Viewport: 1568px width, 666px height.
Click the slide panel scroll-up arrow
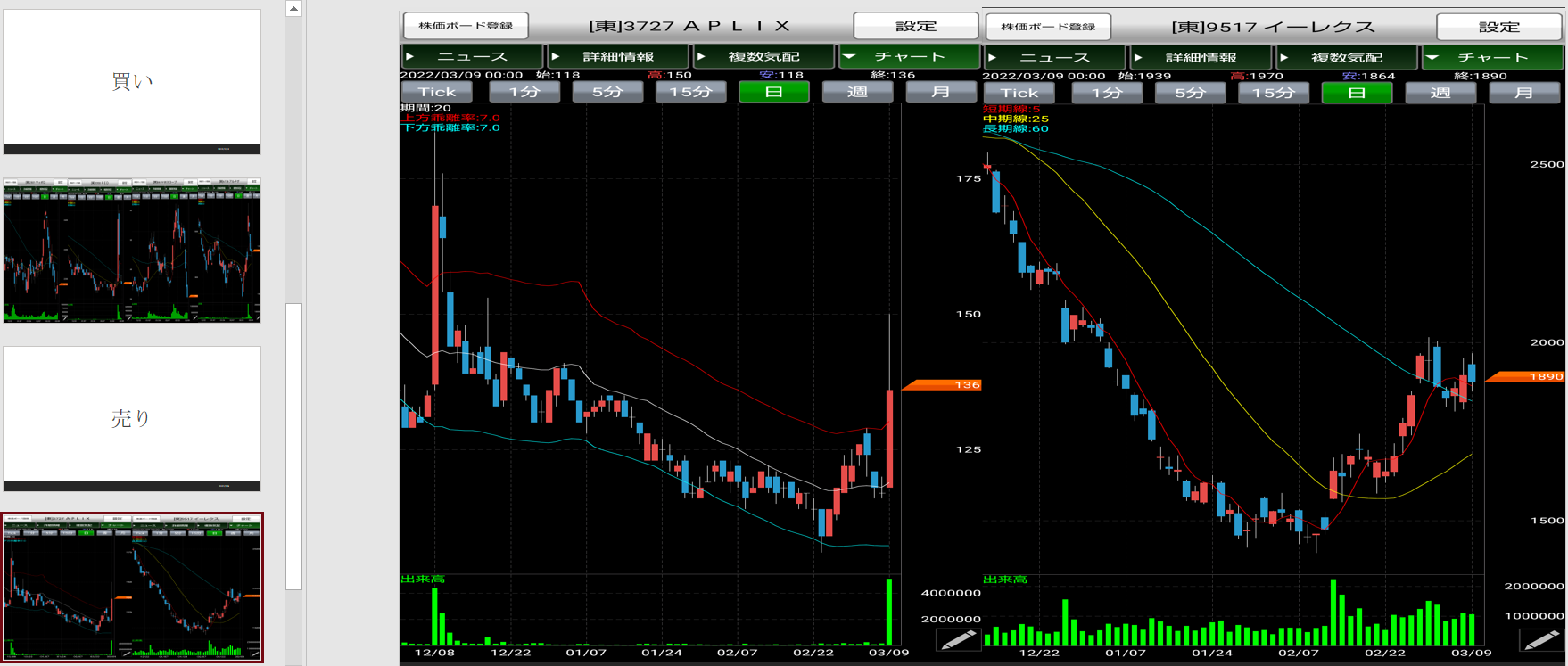tap(293, 9)
